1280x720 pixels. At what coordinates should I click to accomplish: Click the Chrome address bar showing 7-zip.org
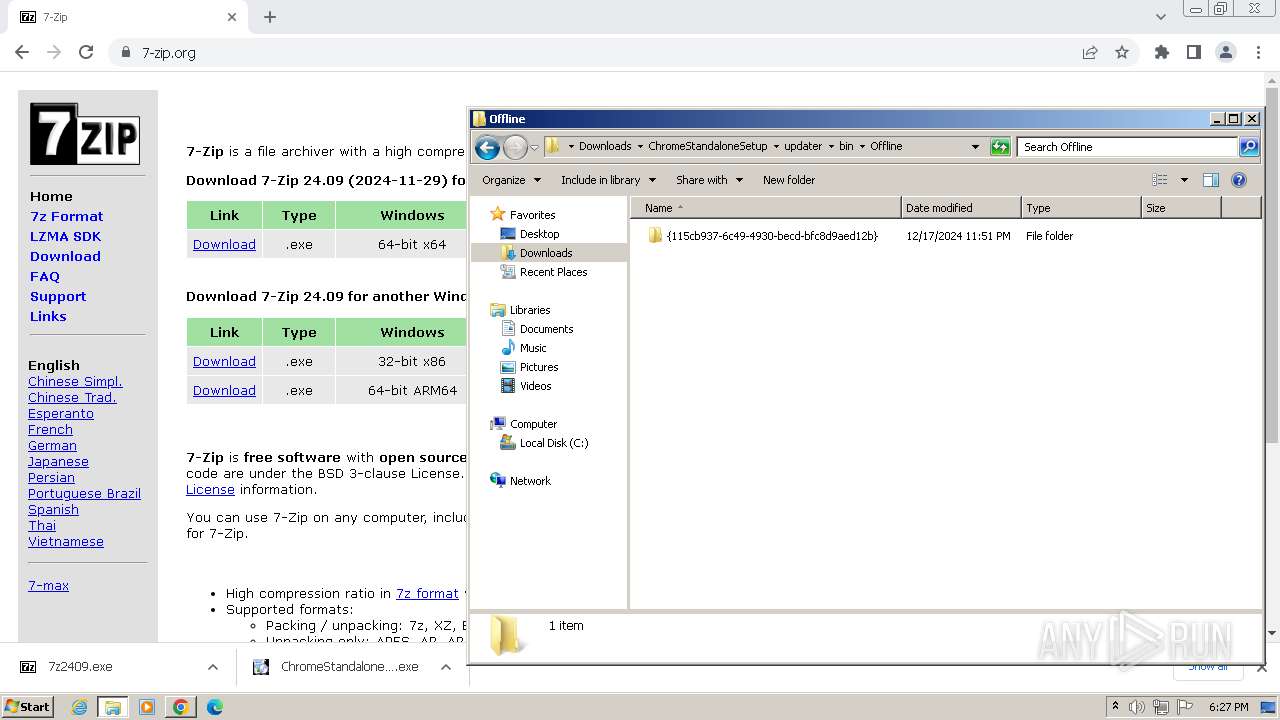coord(592,52)
